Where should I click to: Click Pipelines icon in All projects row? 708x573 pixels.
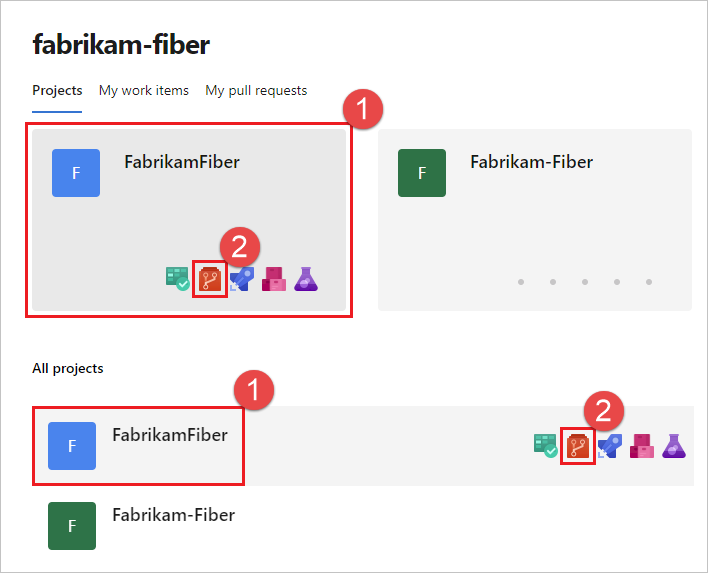pyautogui.click(x=609, y=446)
